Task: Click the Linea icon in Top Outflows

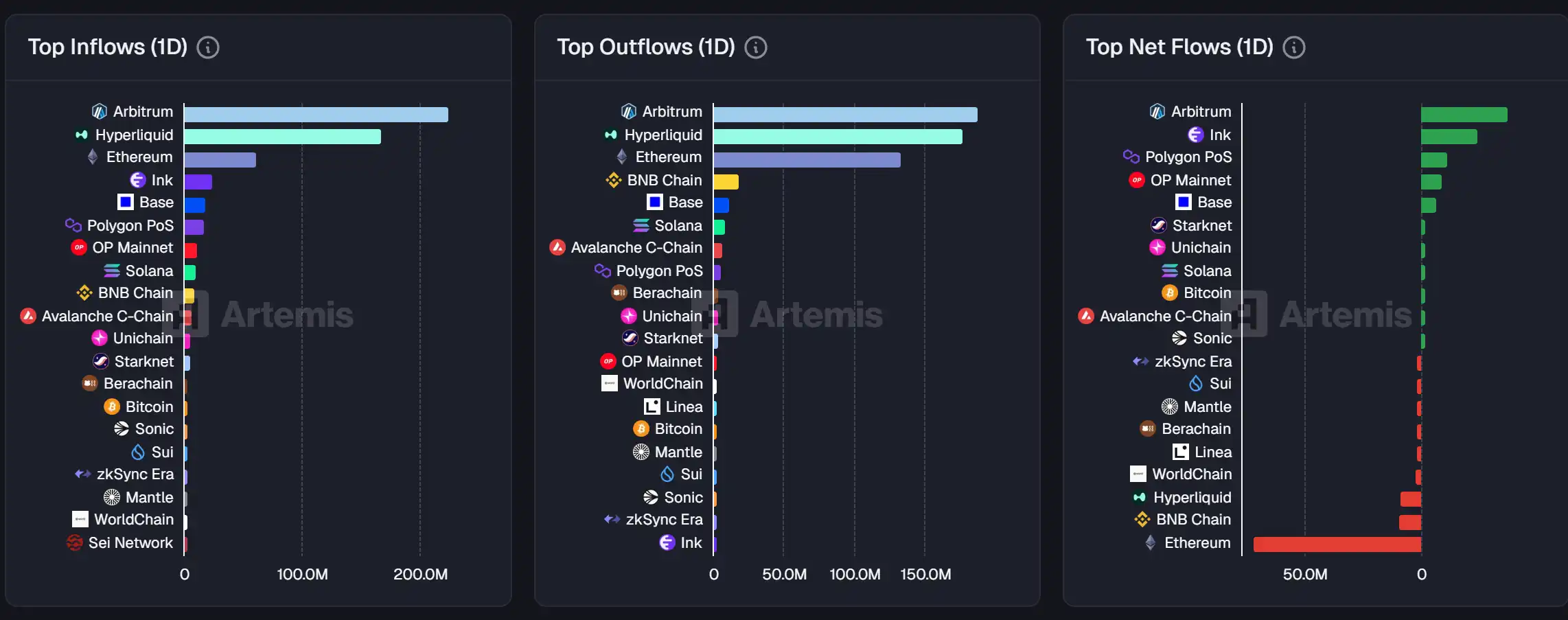Action: pyautogui.click(x=652, y=407)
